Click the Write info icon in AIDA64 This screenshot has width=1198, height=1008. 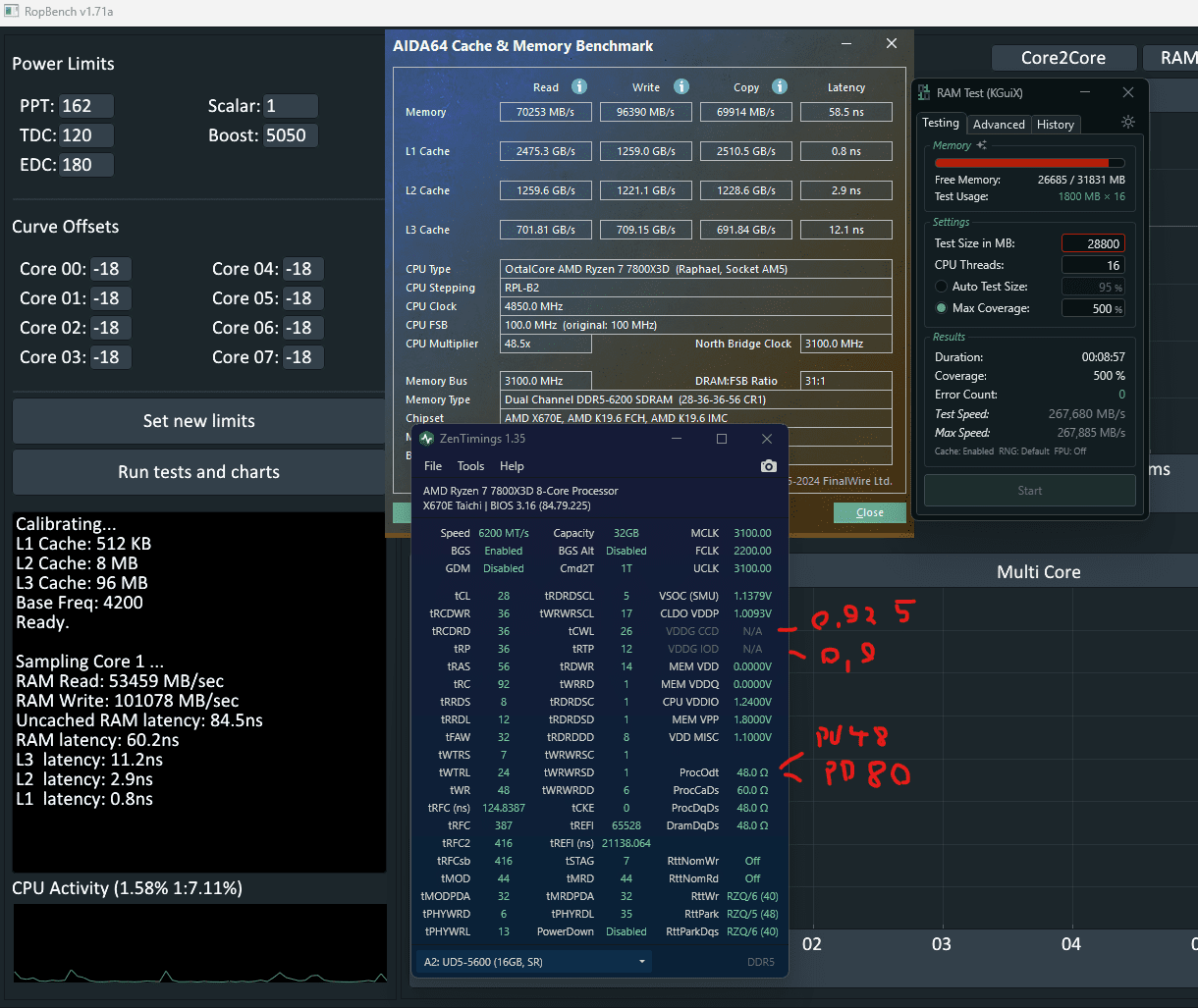coord(681,86)
